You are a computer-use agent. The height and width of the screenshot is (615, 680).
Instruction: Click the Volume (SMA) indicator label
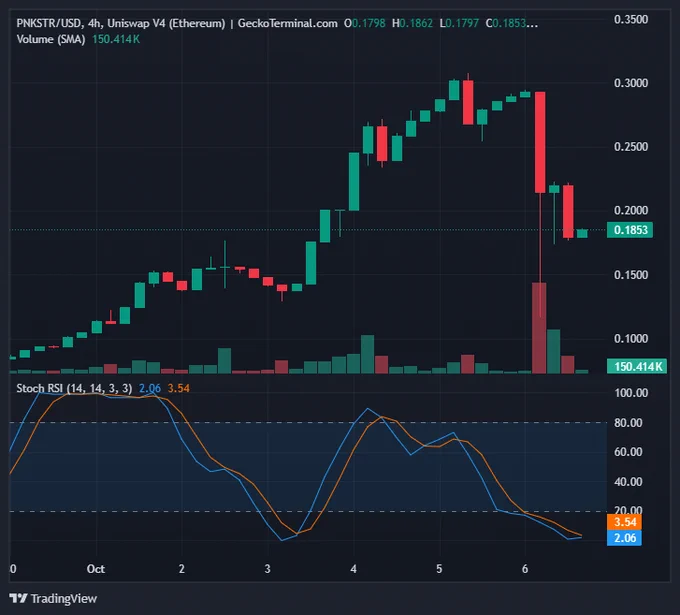pos(51,39)
